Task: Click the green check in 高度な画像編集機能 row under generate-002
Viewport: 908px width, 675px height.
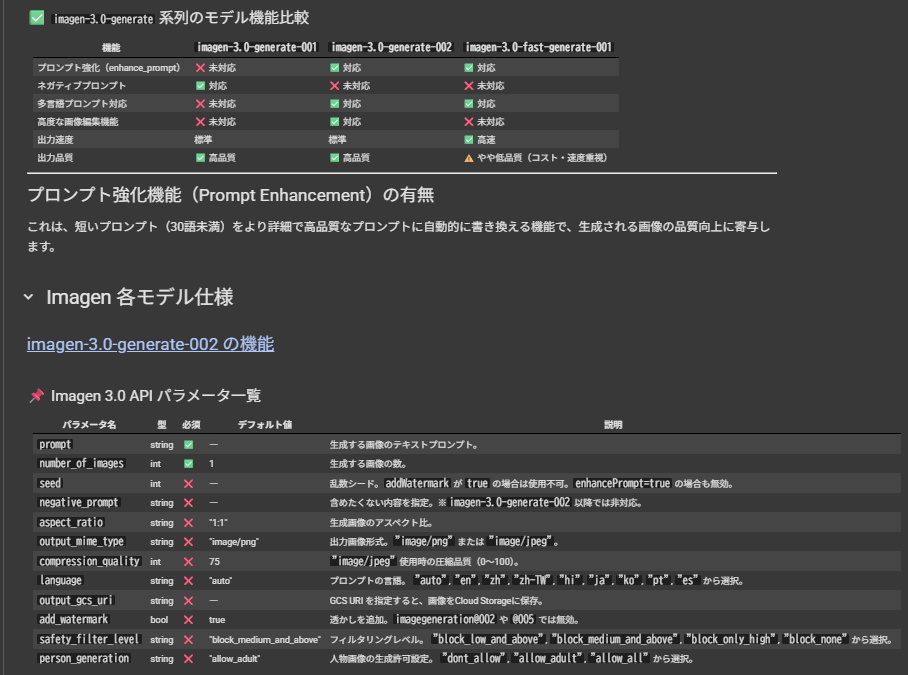Action: [x=335, y=122]
